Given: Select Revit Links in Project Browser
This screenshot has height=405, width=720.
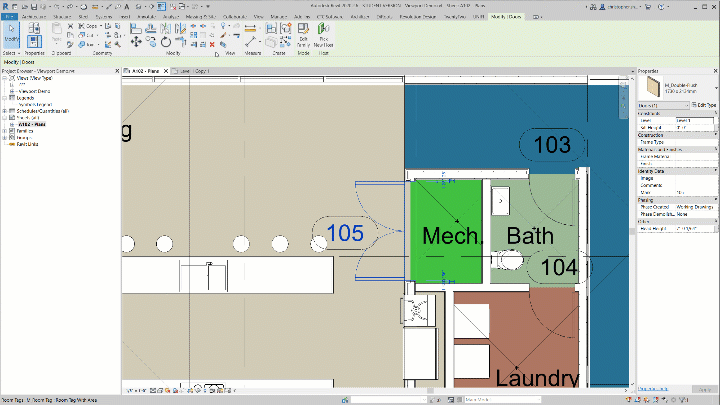Looking at the screenshot, I should pos(27,144).
